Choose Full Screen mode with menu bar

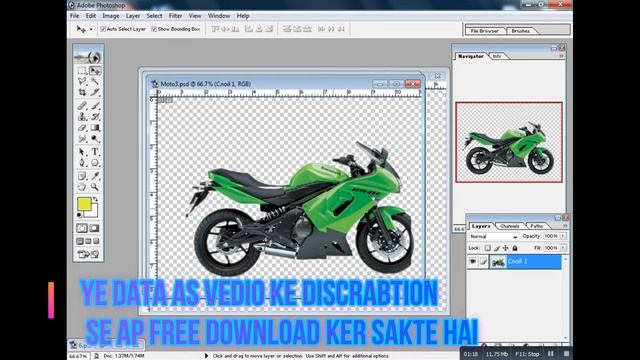click(88, 241)
